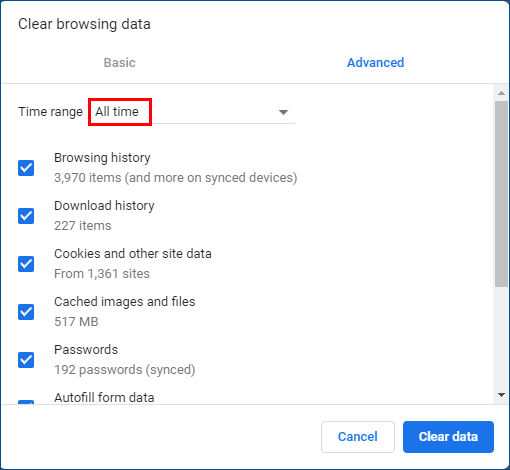
Task: Uncheck Cached images and files checkbox
Action: [x=26, y=312]
